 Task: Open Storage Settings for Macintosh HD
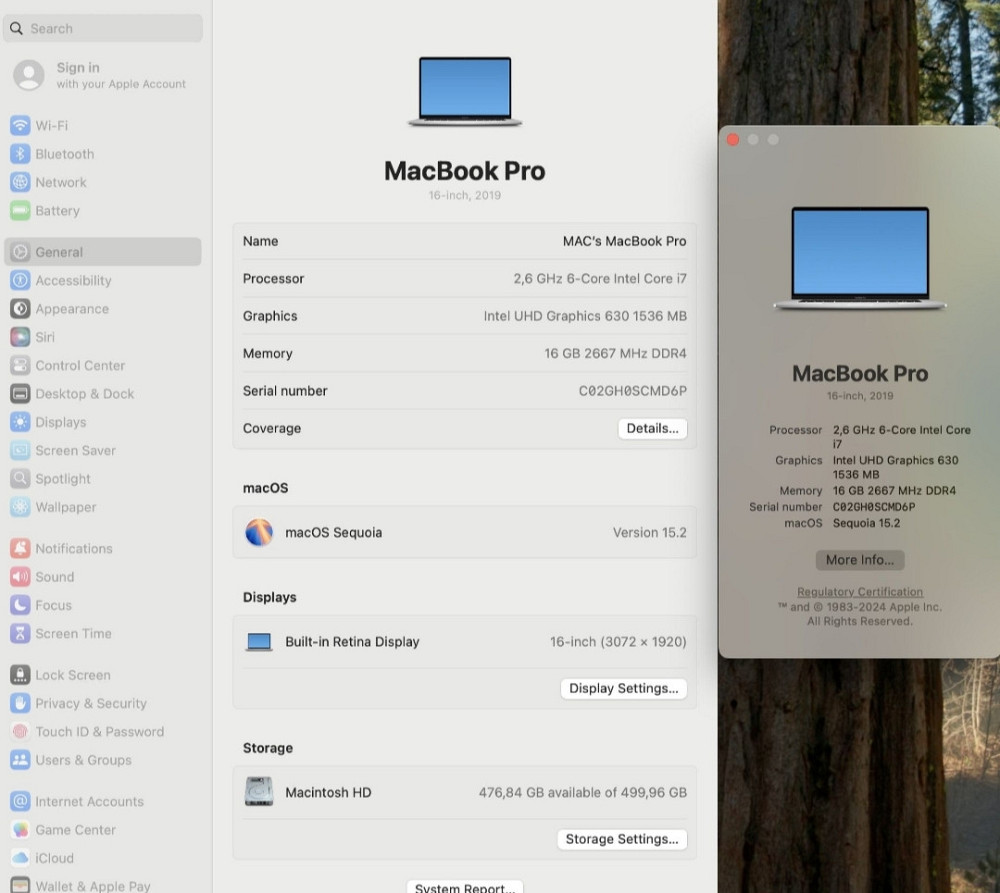tap(621, 839)
